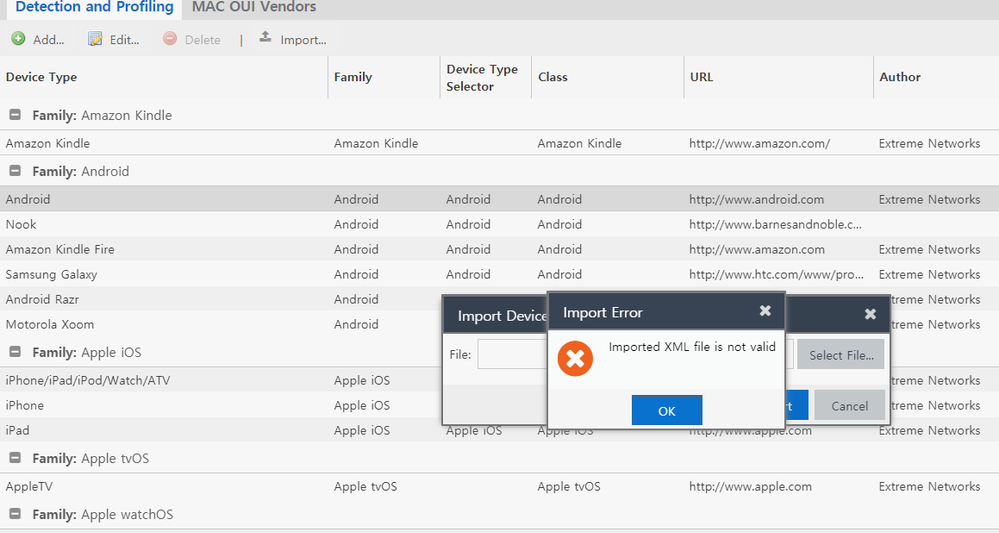The image size is (999, 533).
Task: Collapse the Apple watchOS family group
Action: [15, 514]
